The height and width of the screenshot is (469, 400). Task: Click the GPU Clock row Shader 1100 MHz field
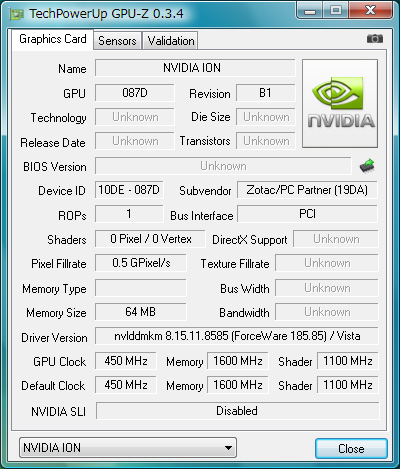pyautogui.click(x=348, y=361)
